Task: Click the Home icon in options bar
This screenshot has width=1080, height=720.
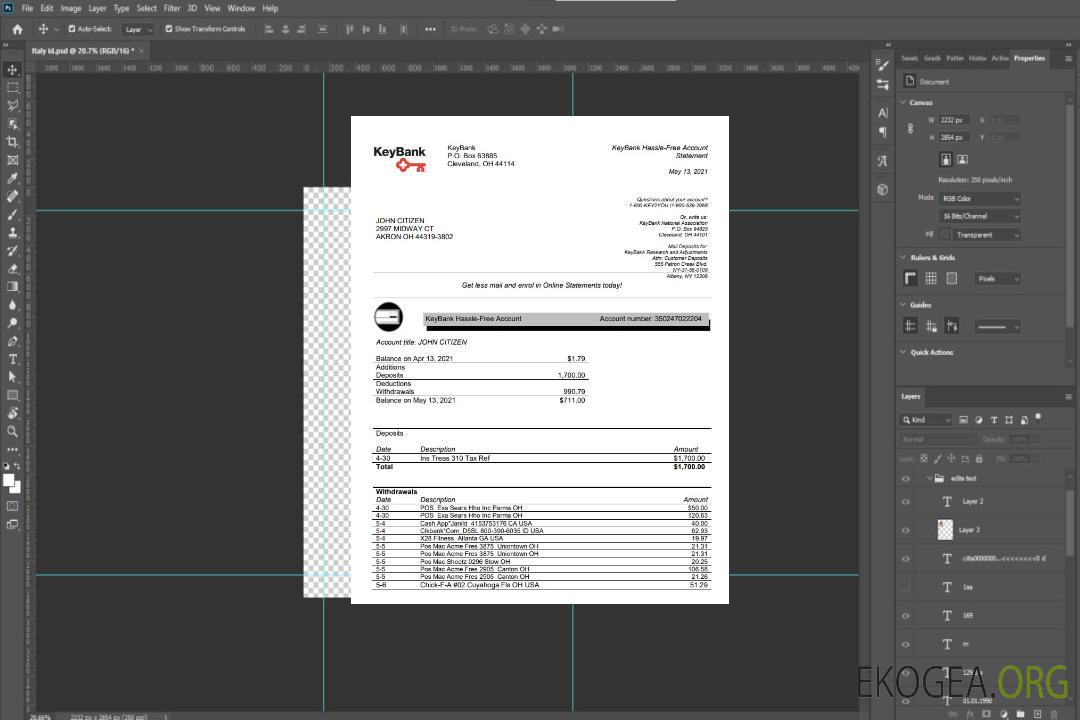Action: tap(17, 29)
